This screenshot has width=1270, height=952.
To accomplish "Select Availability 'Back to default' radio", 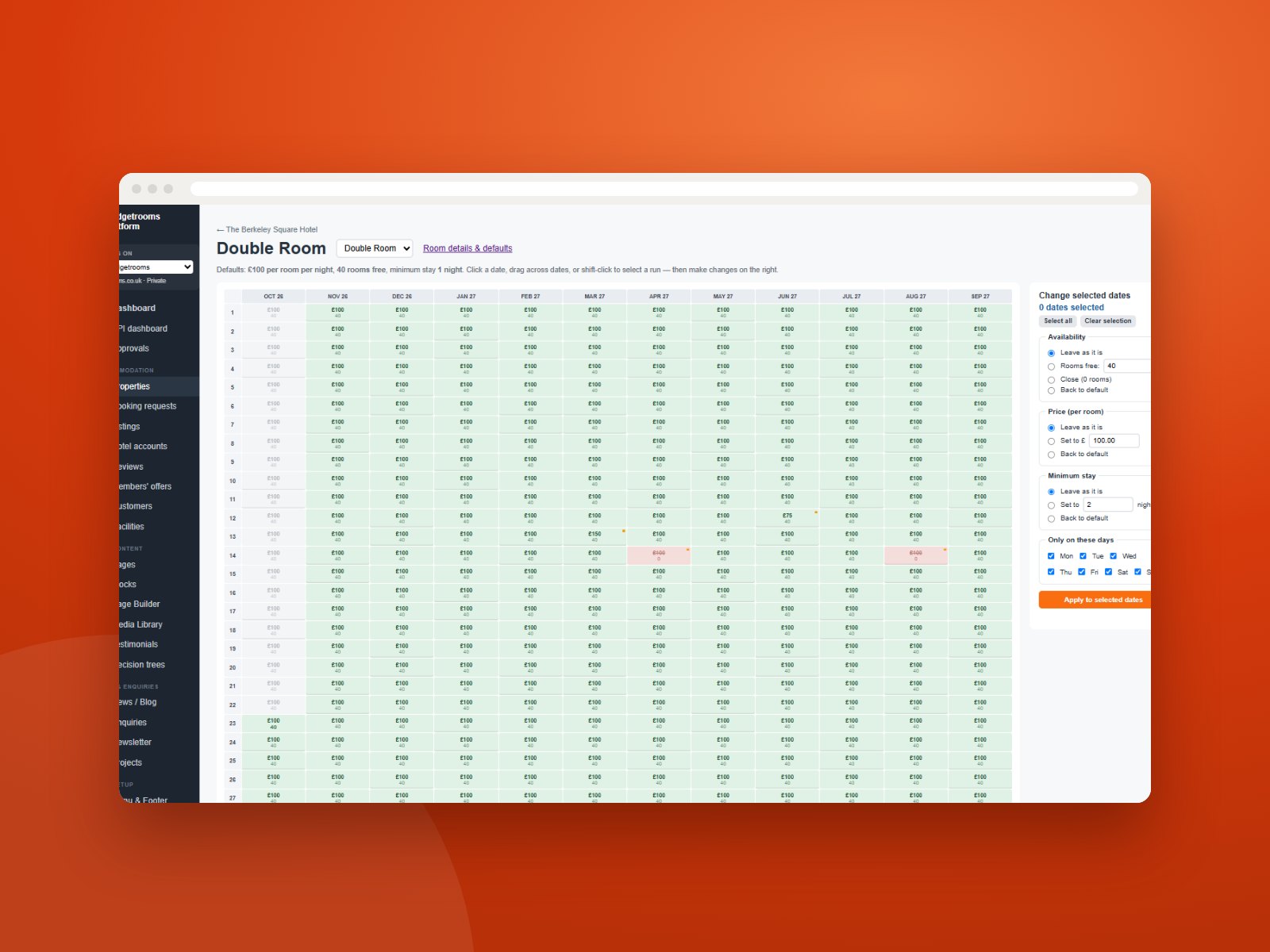I will point(1051,390).
